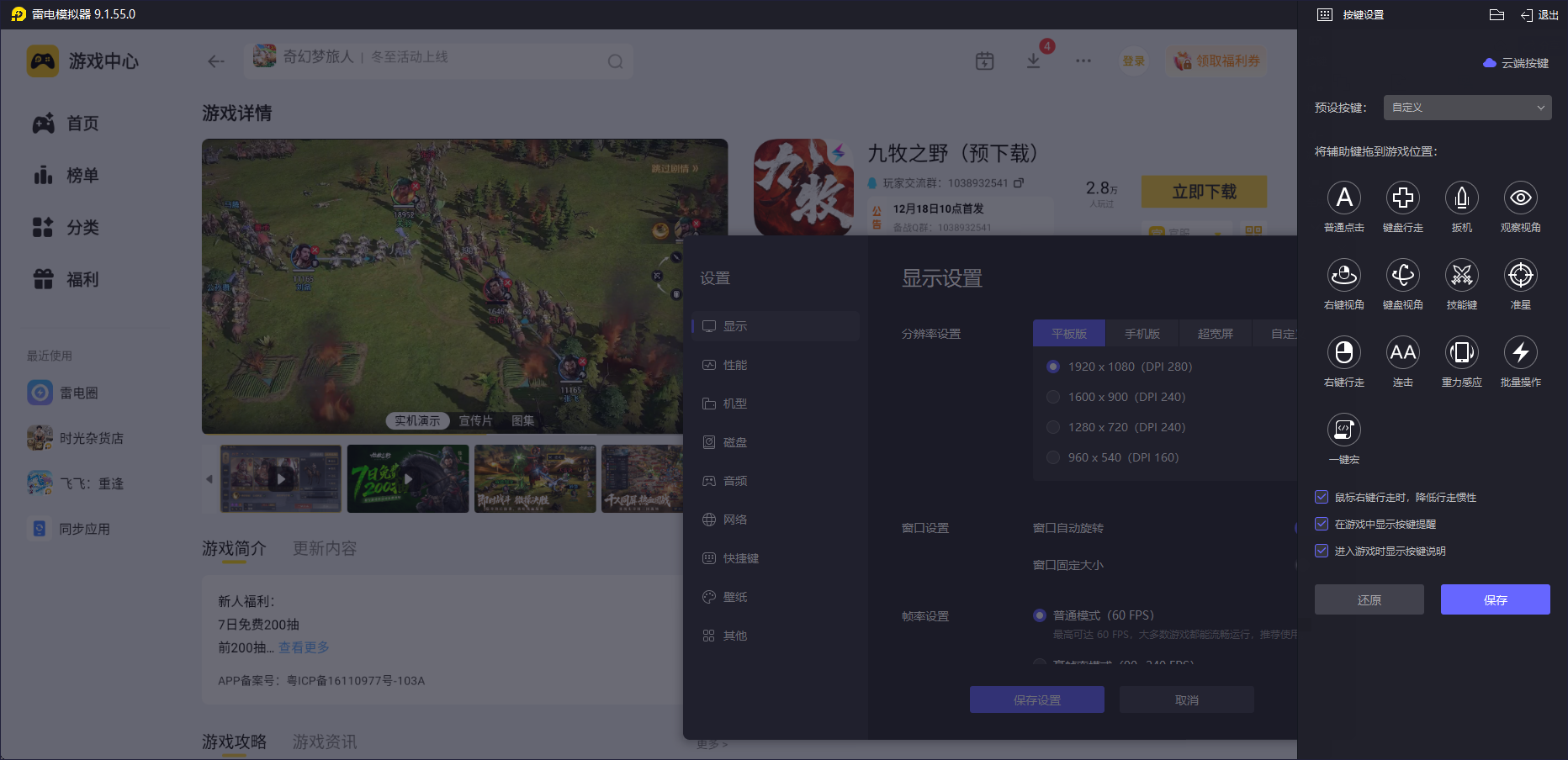Open recently used 雷电圈 app
The image size is (1568, 760).
coord(63,393)
